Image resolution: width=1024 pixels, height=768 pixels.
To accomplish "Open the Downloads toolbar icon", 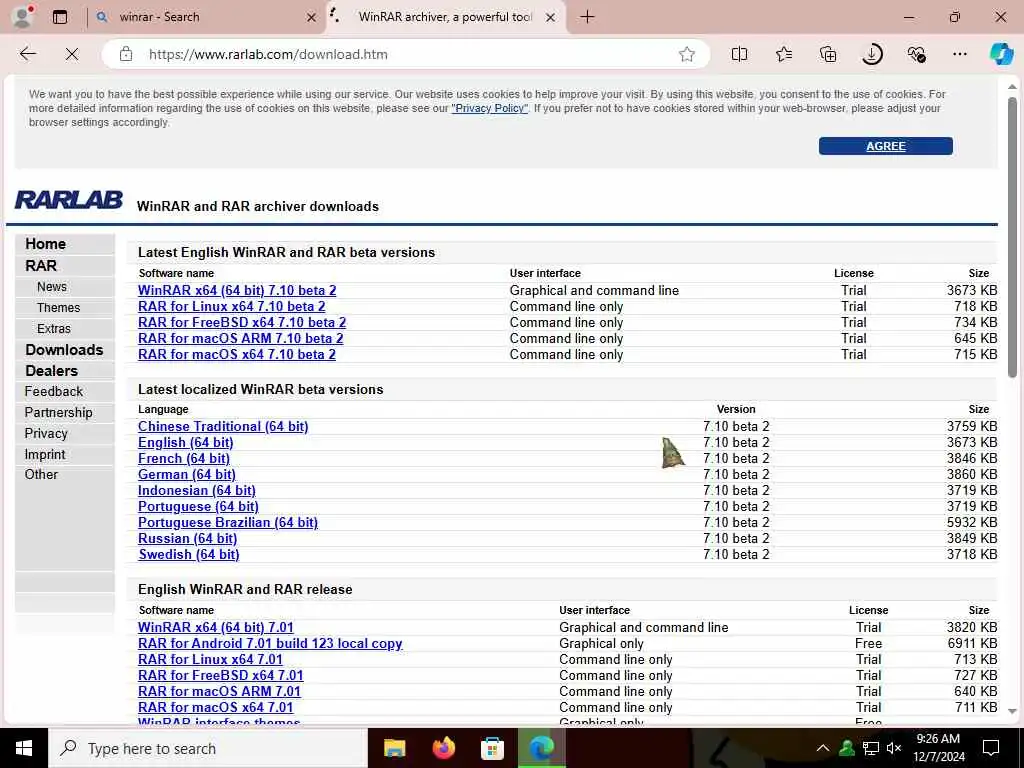I will tap(872, 54).
